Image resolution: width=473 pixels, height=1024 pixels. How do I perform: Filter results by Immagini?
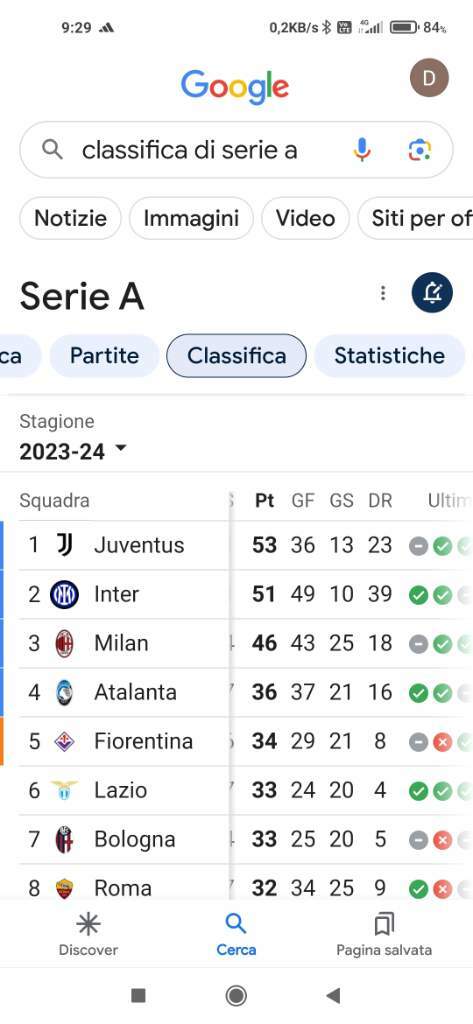coord(191,218)
